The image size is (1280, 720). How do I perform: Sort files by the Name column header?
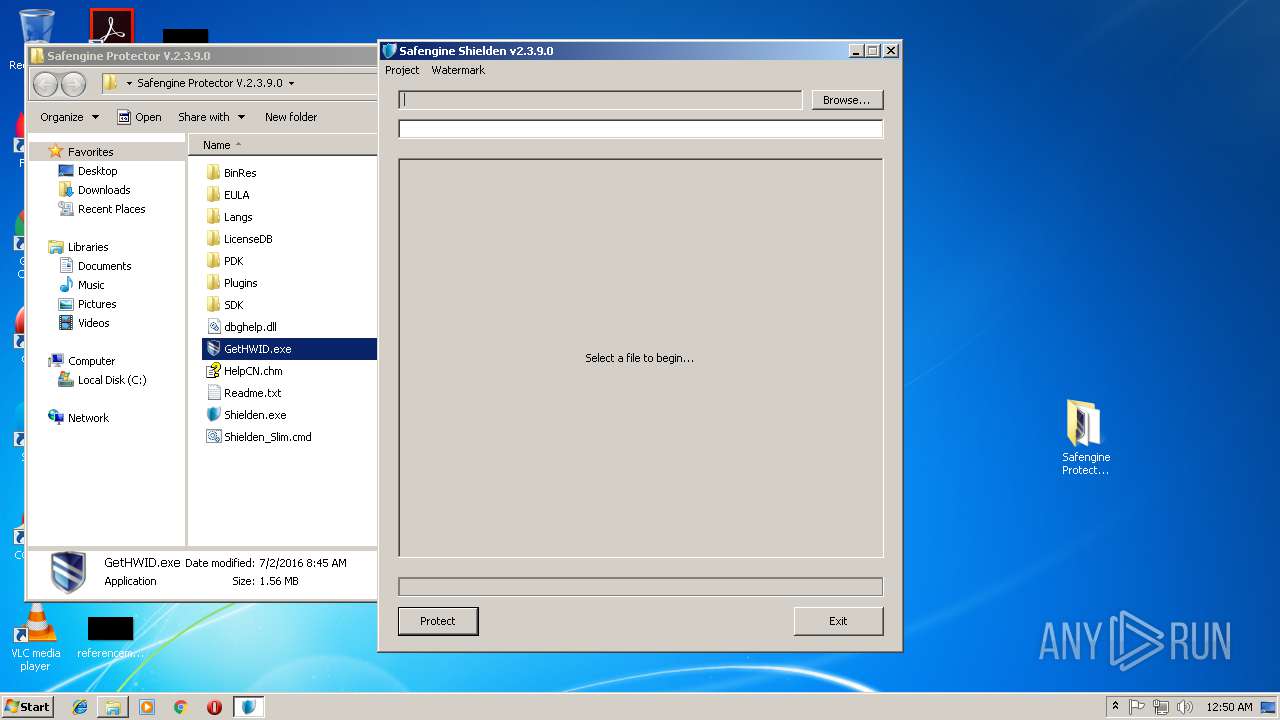click(x=283, y=145)
